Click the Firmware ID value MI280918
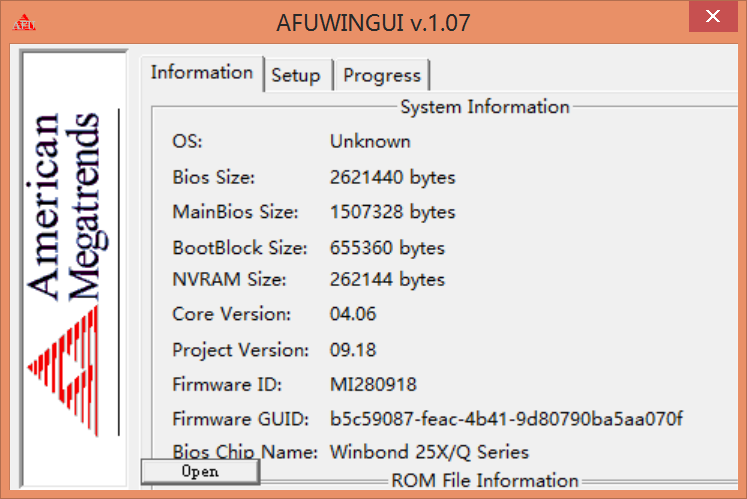 373,384
